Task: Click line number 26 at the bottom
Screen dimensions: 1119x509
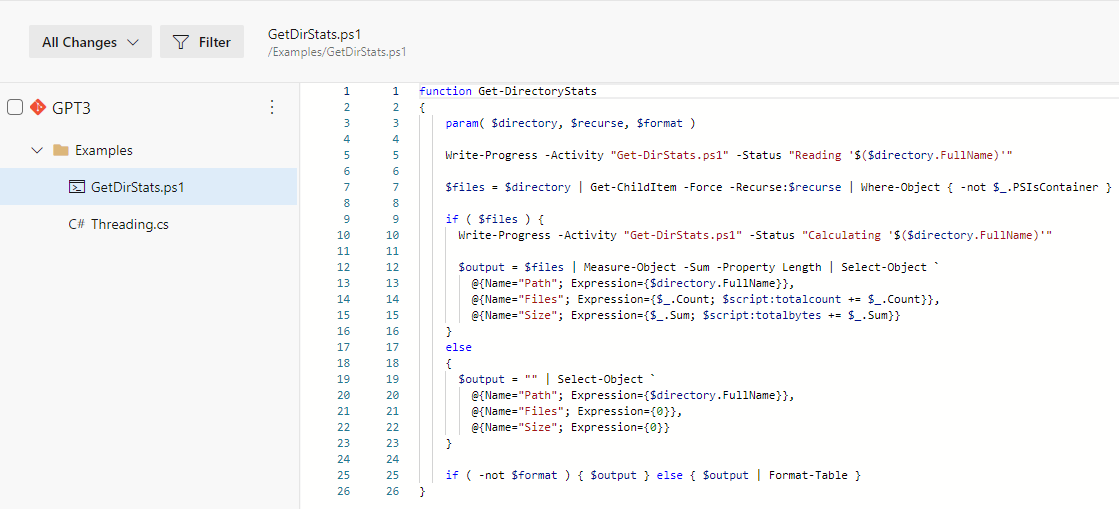Action: 346,491
